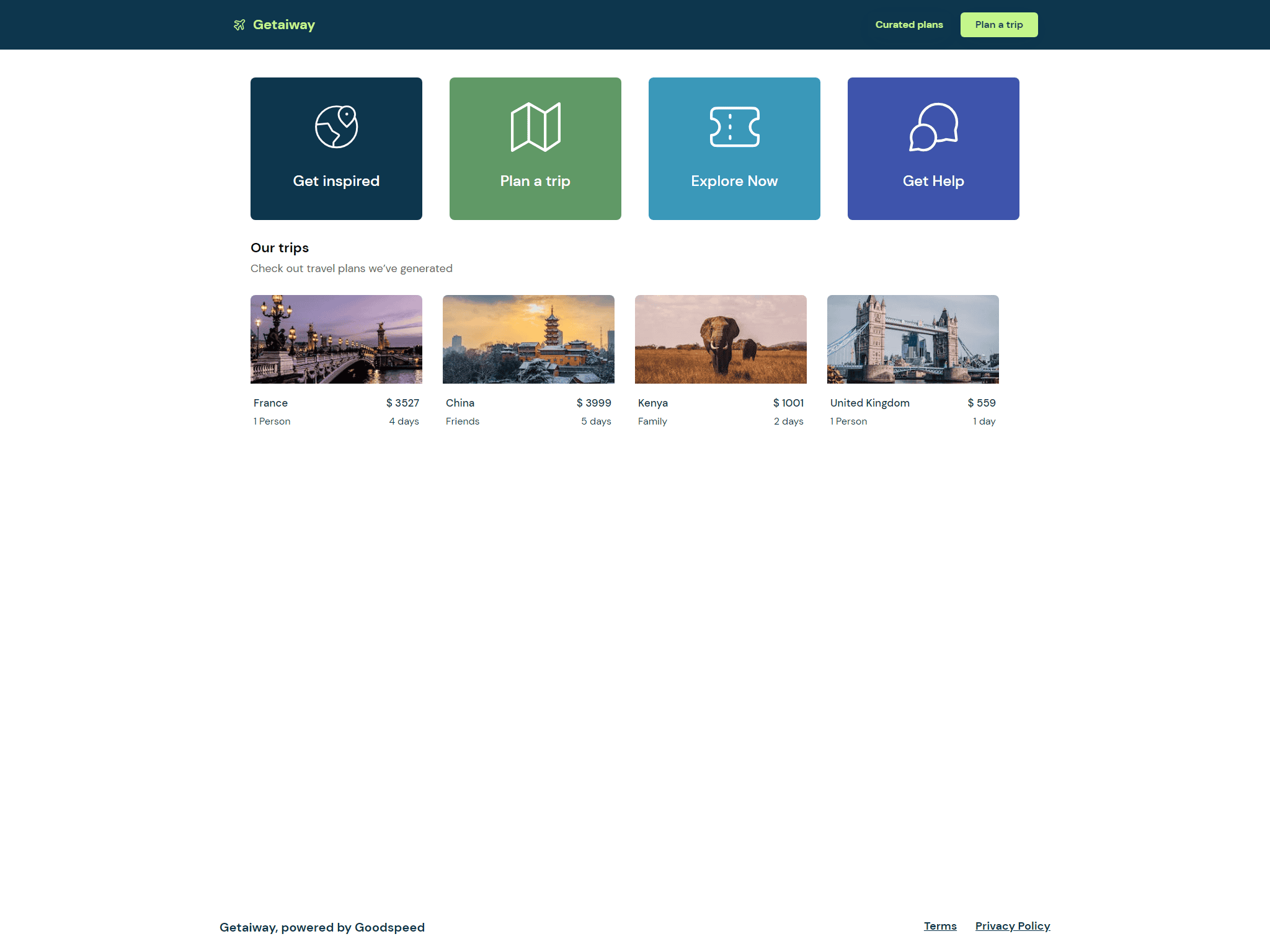Click the $ 1001 price

click(788, 403)
